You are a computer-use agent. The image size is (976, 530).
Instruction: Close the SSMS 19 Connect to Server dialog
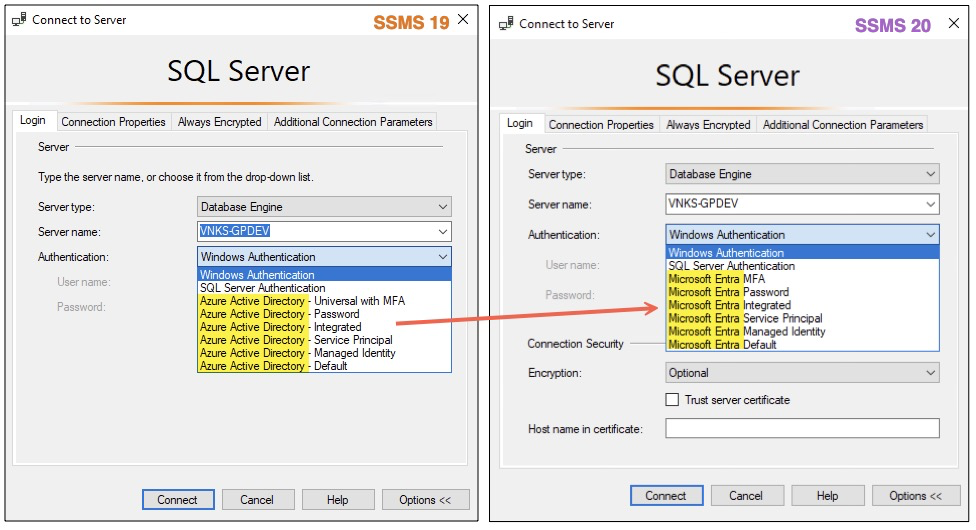tap(463, 19)
